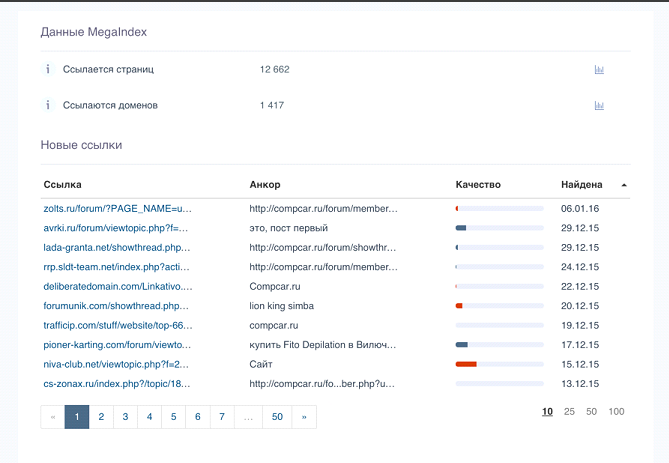Go to next page with » arrow
669x463 pixels.
[x=304, y=417]
